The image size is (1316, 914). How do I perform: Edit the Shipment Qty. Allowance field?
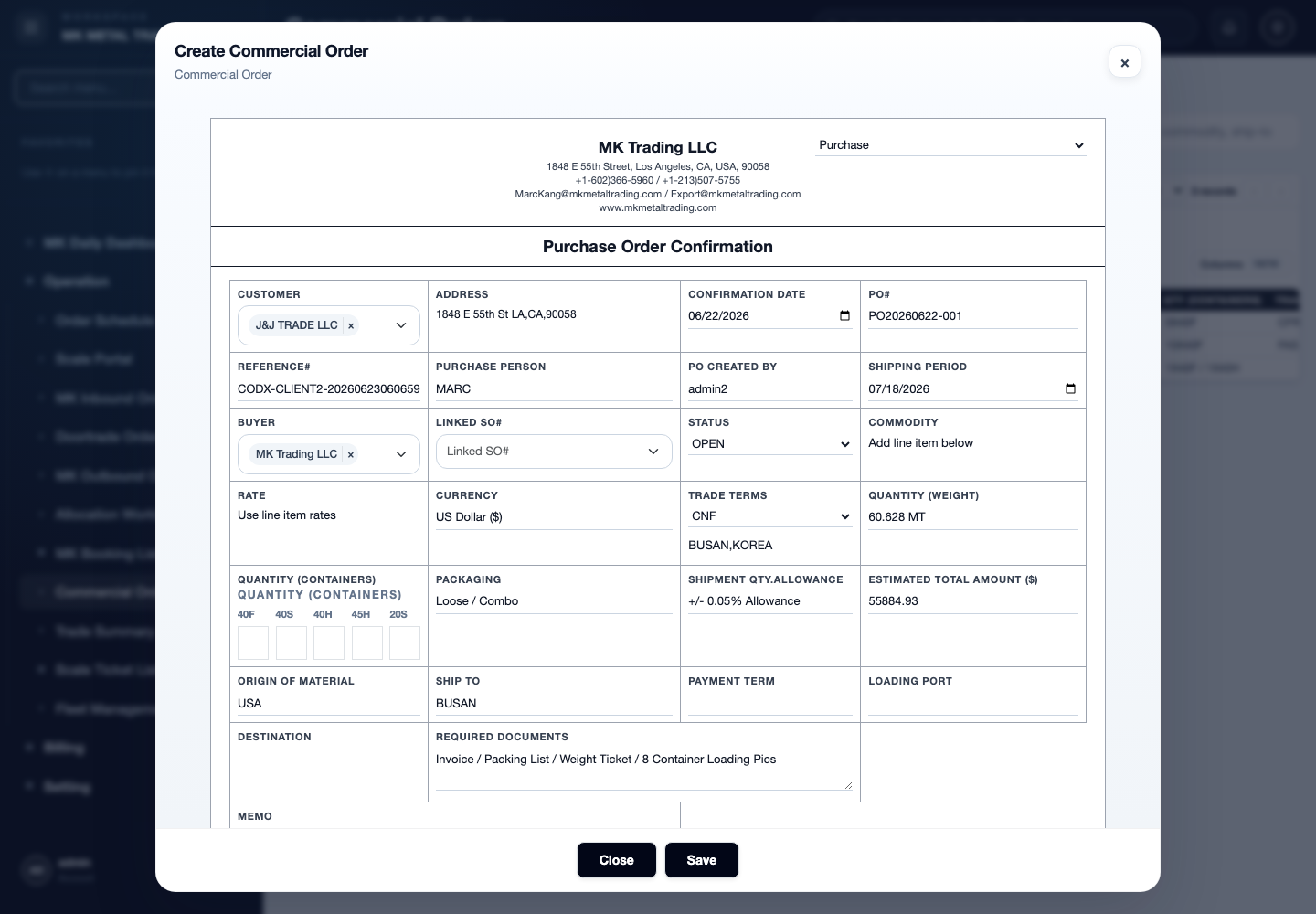pos(769,601)
